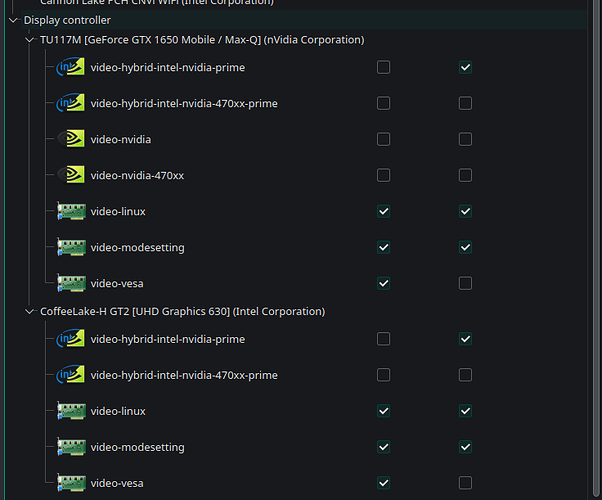Image resolution: width=602 pixels, height=500 pixels.
Task: Click the card icon of video-modesetting under CoffeeLake-H
Action: pyautogui.click(x=71, y=447)
